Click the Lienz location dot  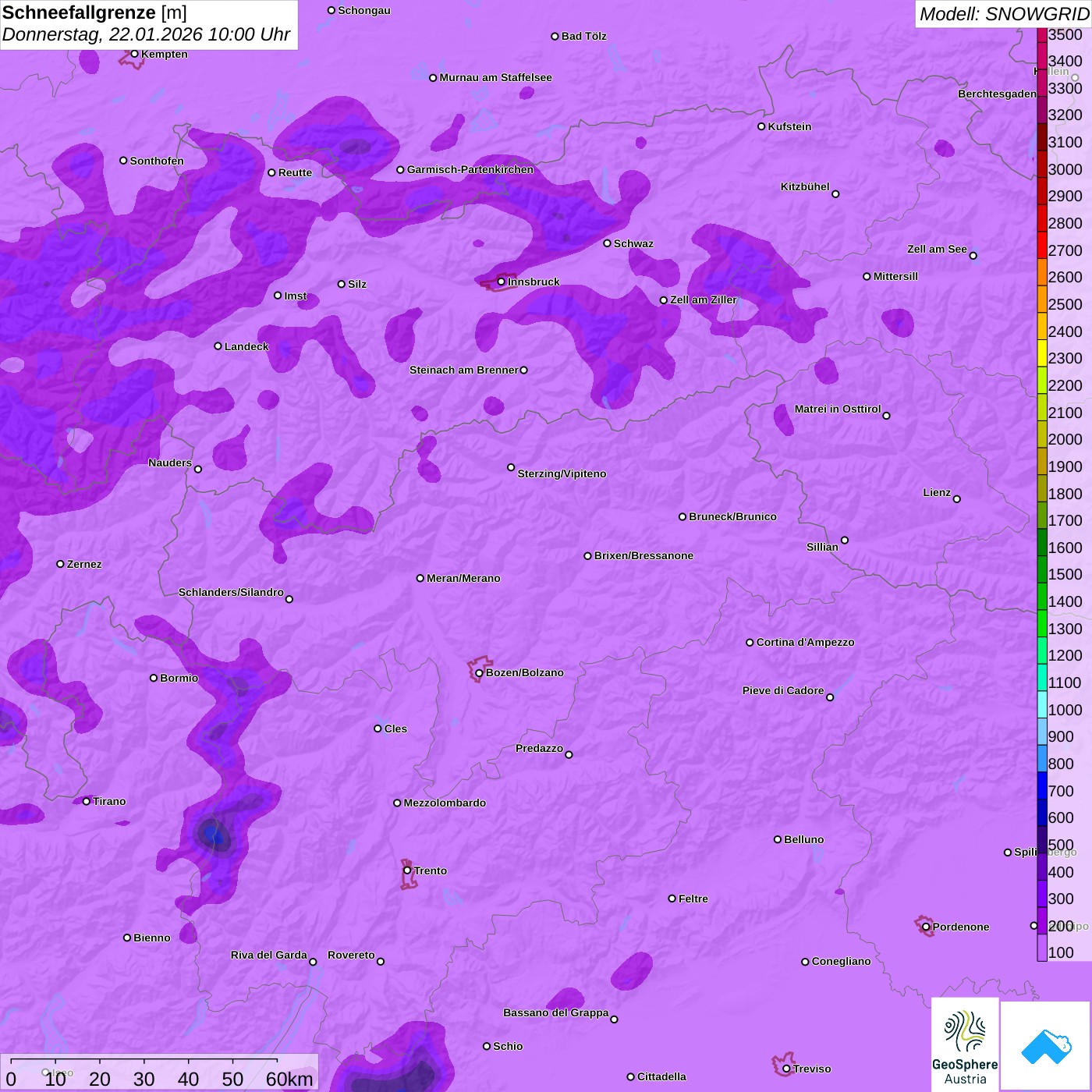click(x=957, y=499)
